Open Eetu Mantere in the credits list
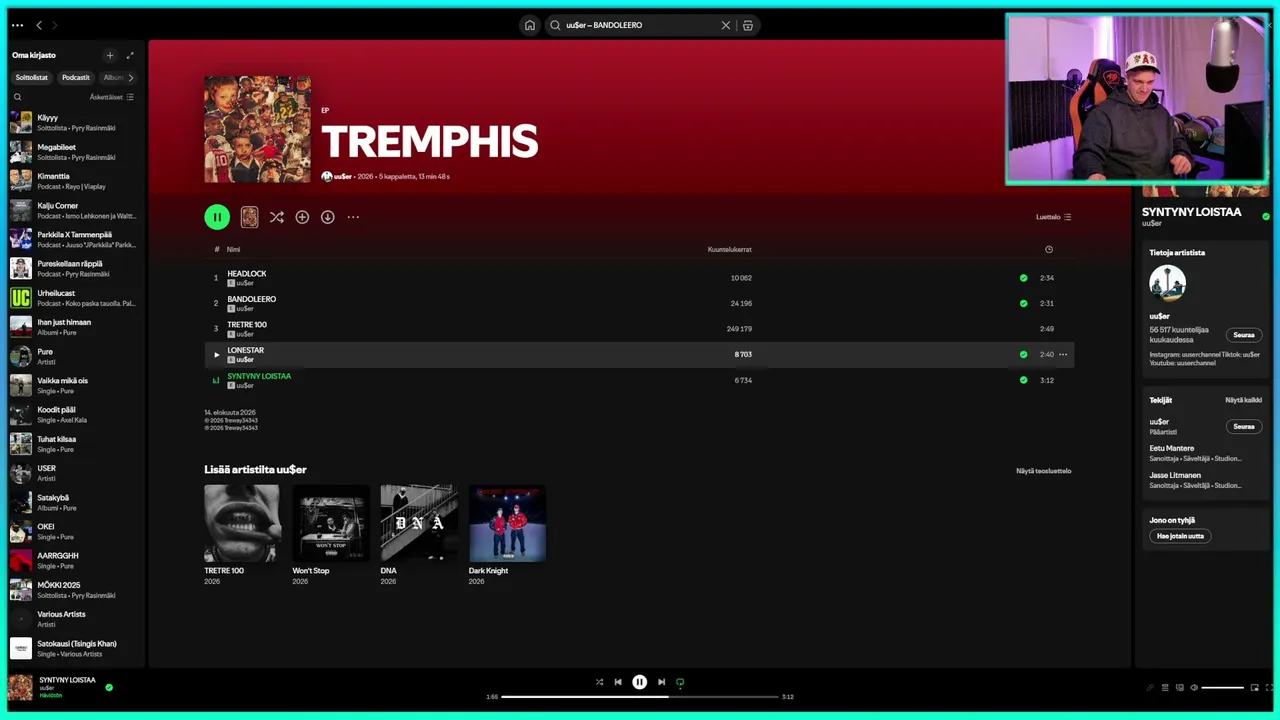Screen dimensions: 1280x720 [x=1171, y=448]
